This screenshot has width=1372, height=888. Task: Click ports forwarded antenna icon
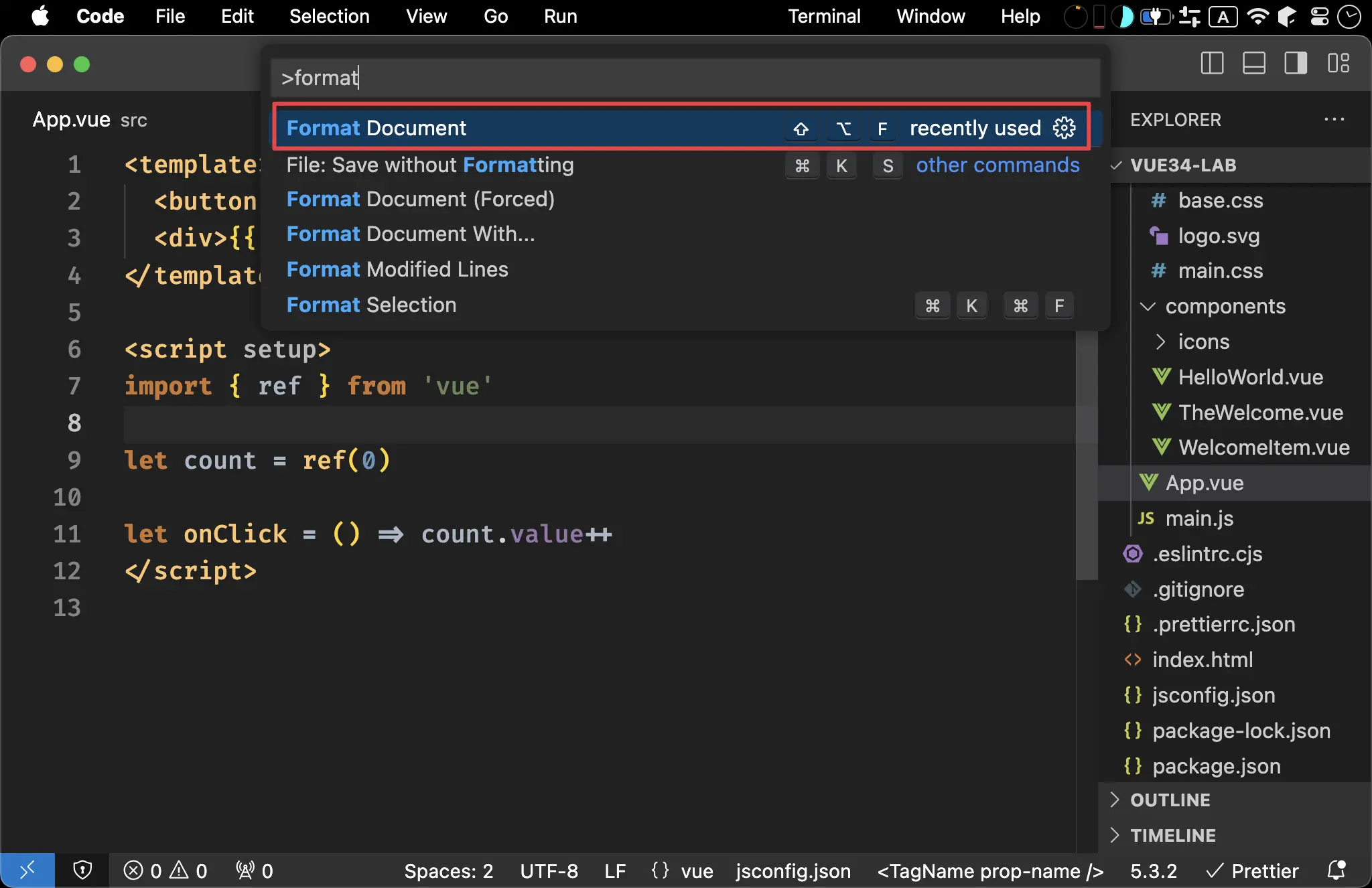pyautogui.click(x=255, y=871)
